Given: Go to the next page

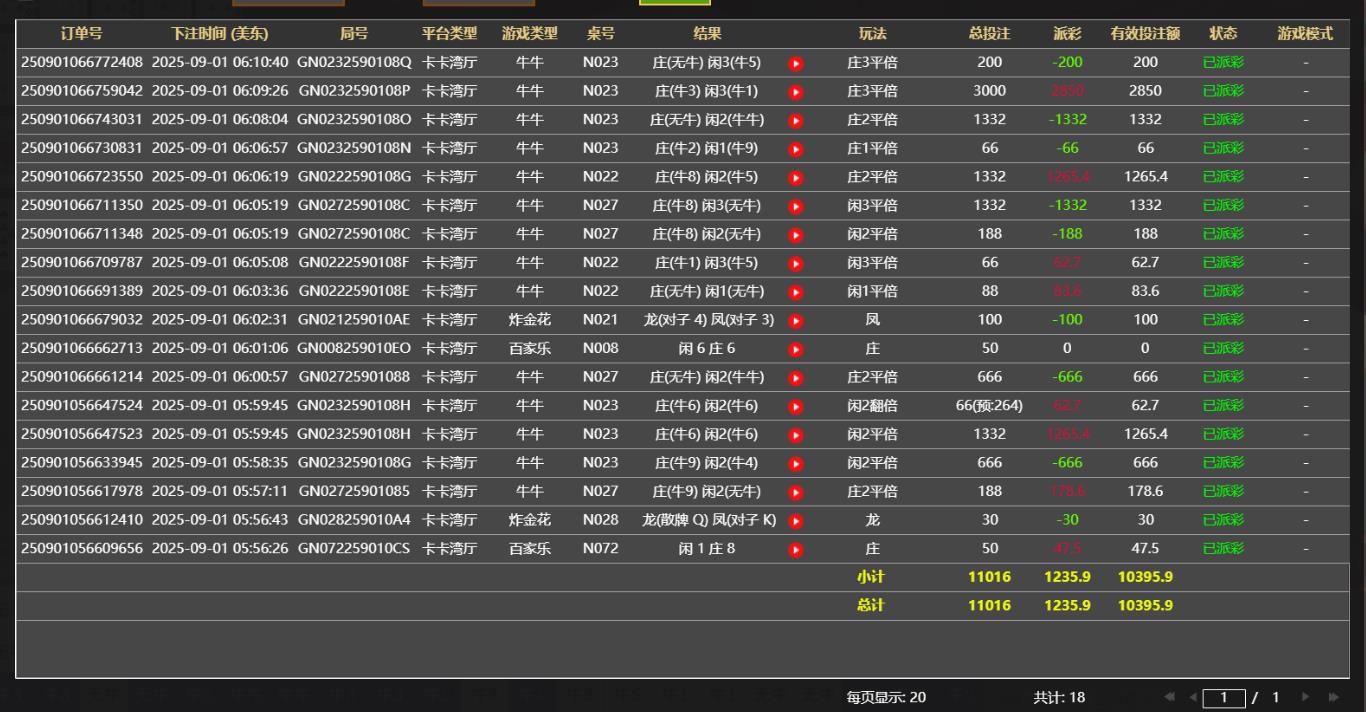Looking at the screenshot, I should 1305,697.
